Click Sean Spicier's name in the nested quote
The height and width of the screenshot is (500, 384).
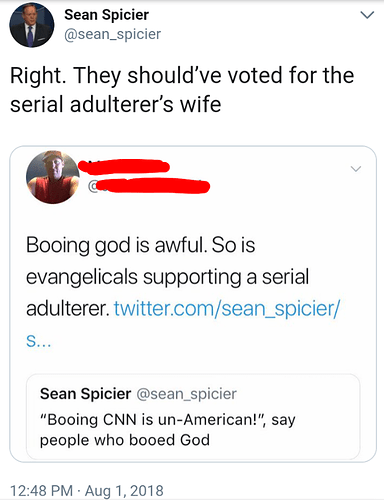[85, 394]
